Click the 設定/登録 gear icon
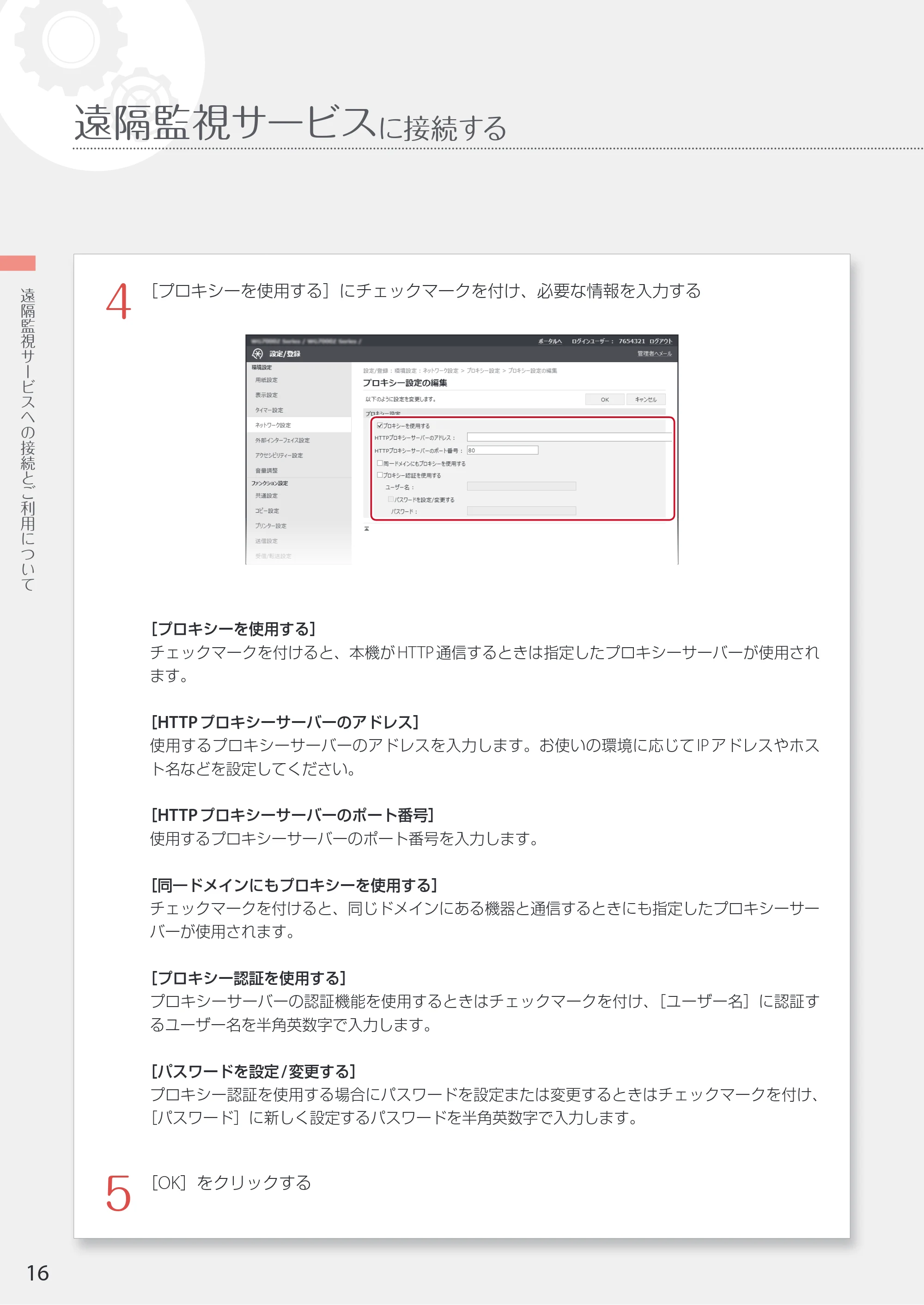This screenshot has height=1305, width=924. click(257, 354)
